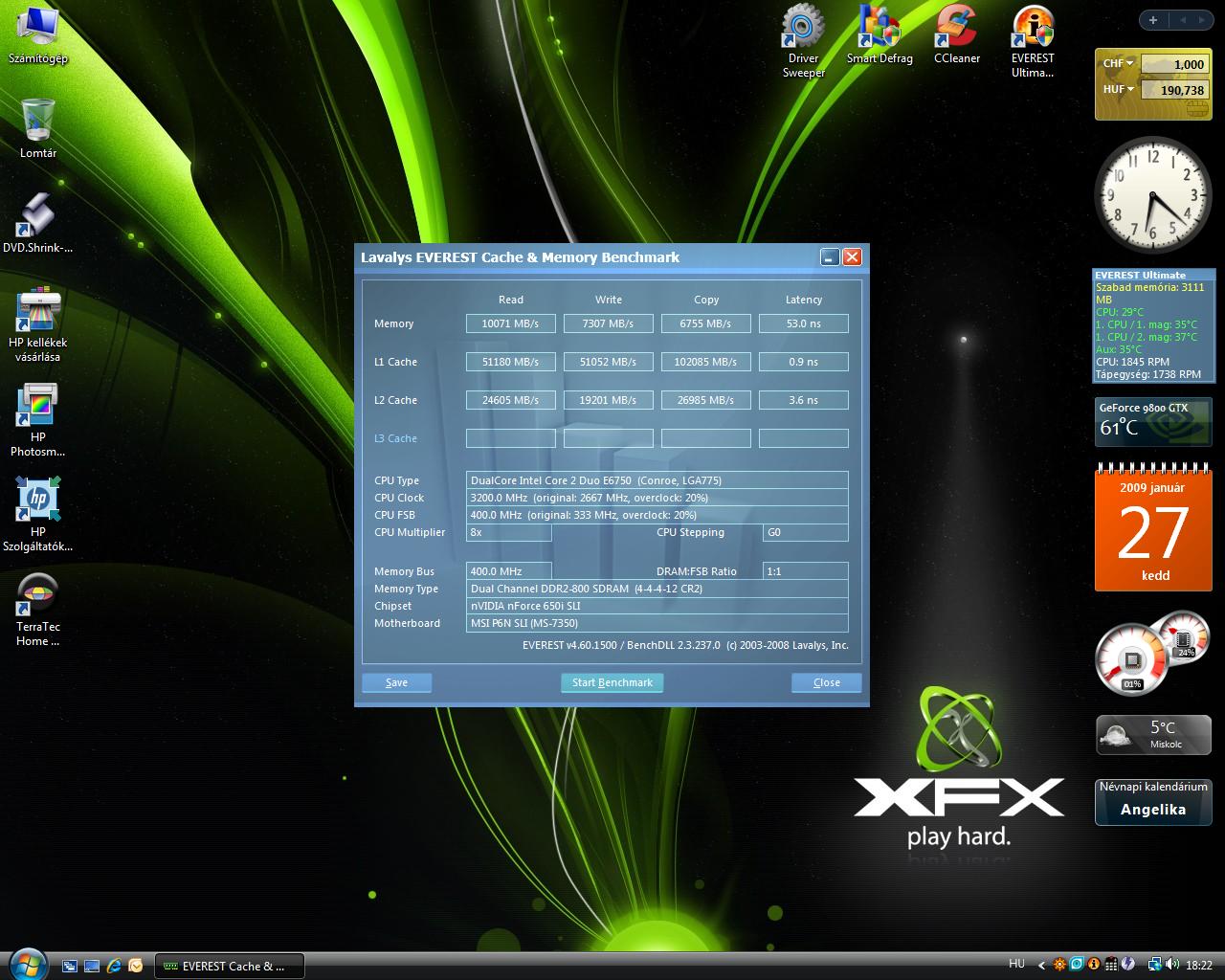This screenshot has height=980, width=1225.
Task: Click the analog clock gadget
Action: [1153, 193]
